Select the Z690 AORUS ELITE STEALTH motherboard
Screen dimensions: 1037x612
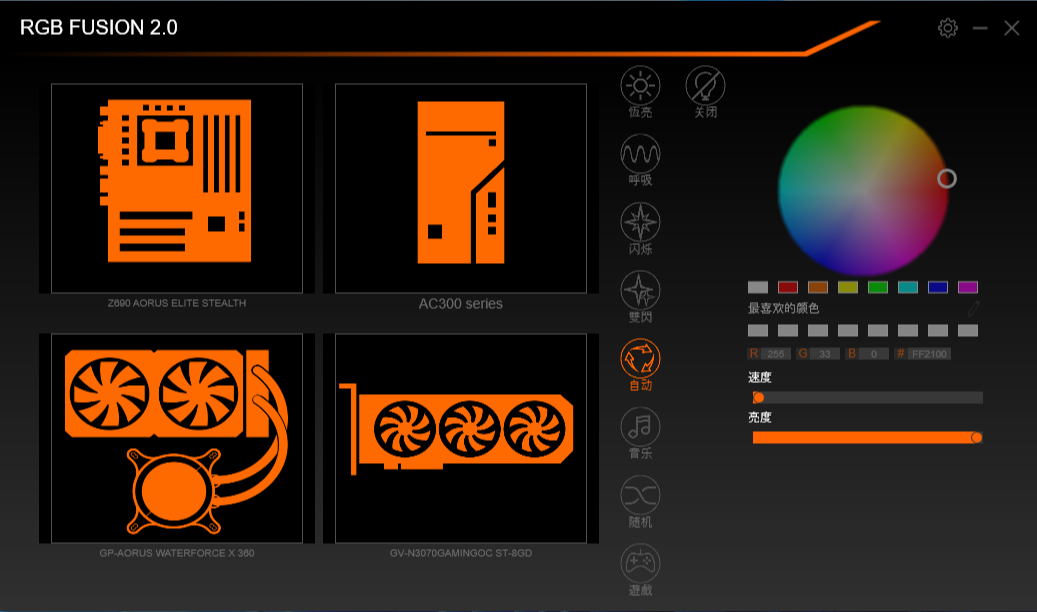[176, 188]
